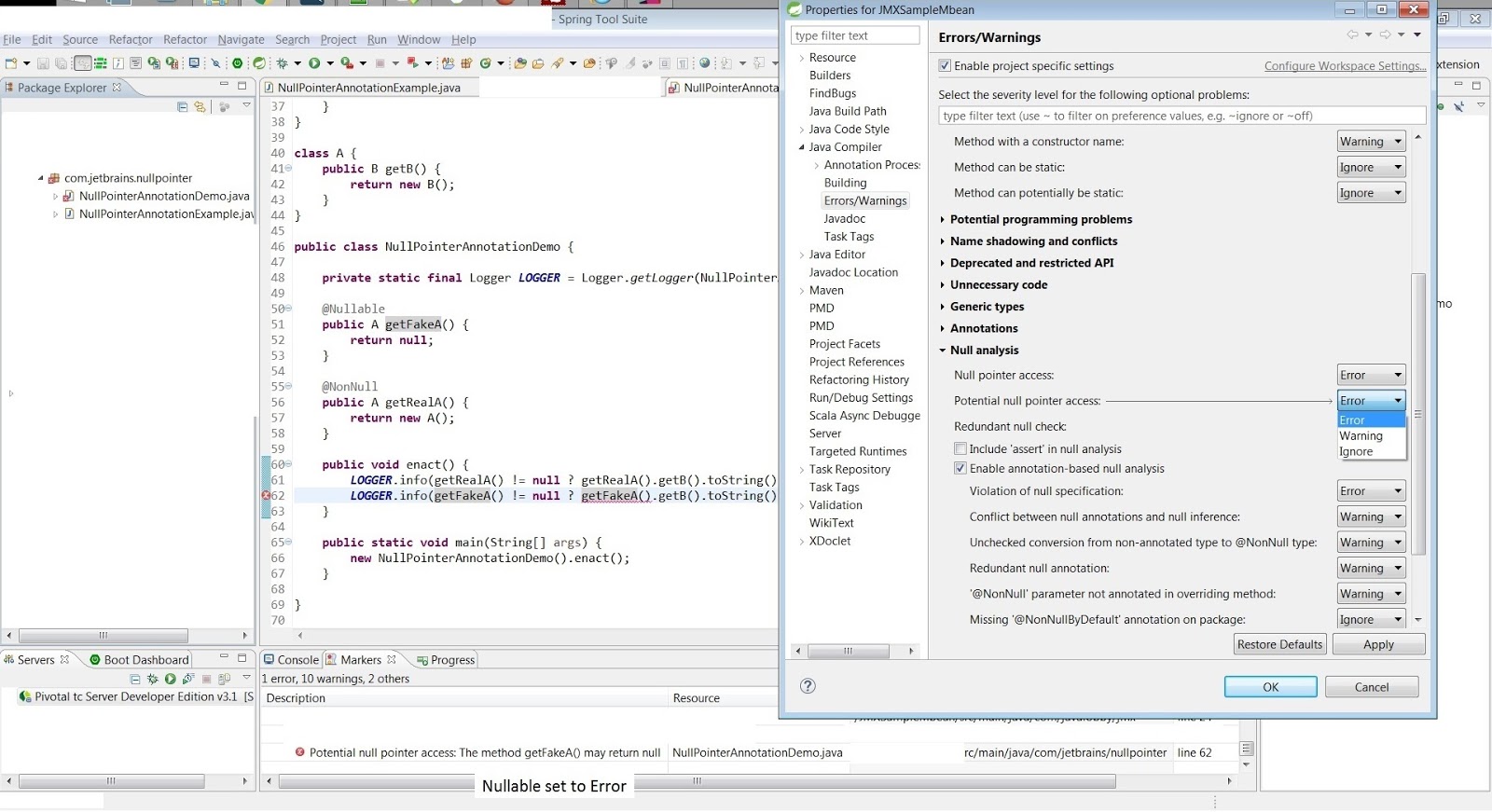
Task: Open Null pointer access severity dropdown
Action: (1371, 376)
